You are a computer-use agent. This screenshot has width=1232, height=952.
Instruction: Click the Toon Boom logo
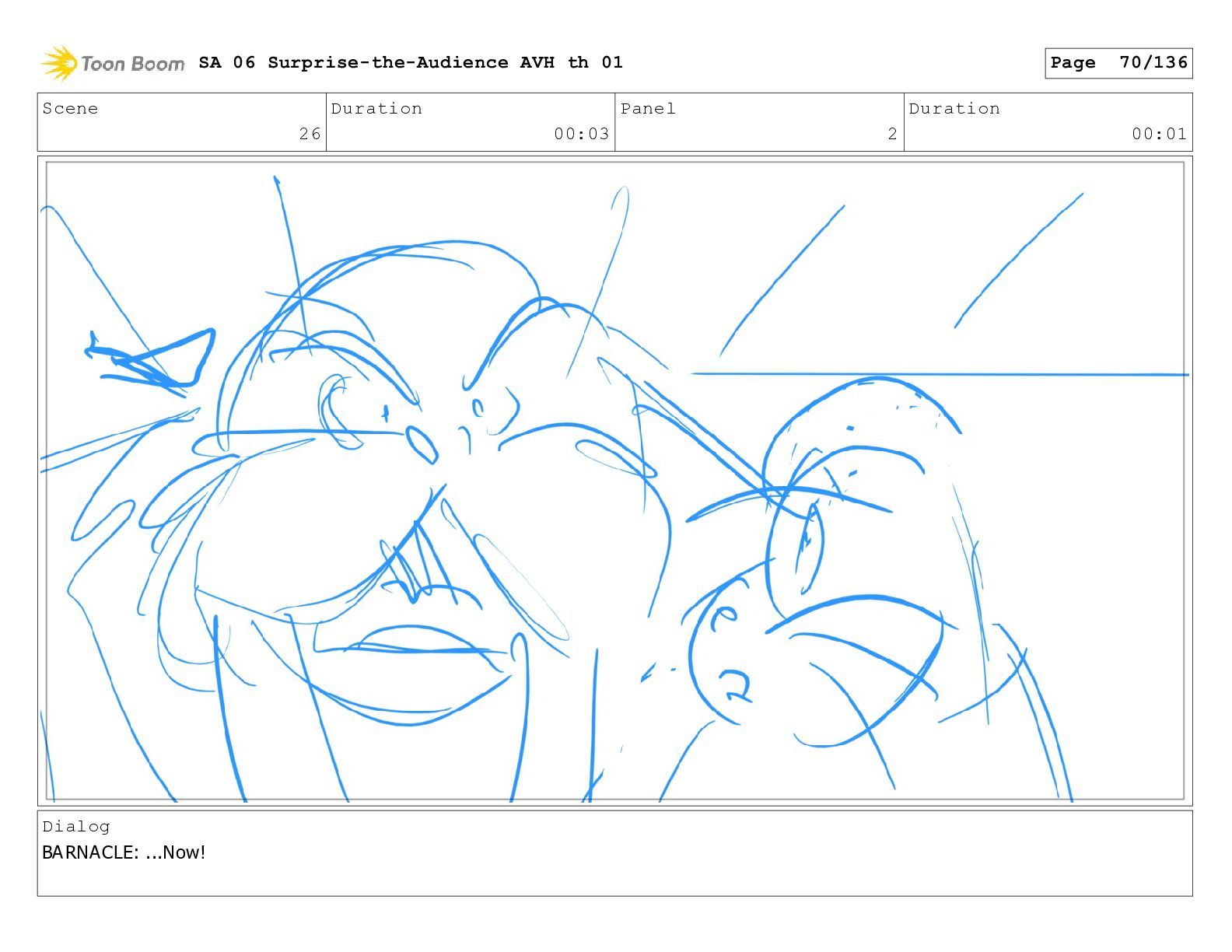(113, 63)
